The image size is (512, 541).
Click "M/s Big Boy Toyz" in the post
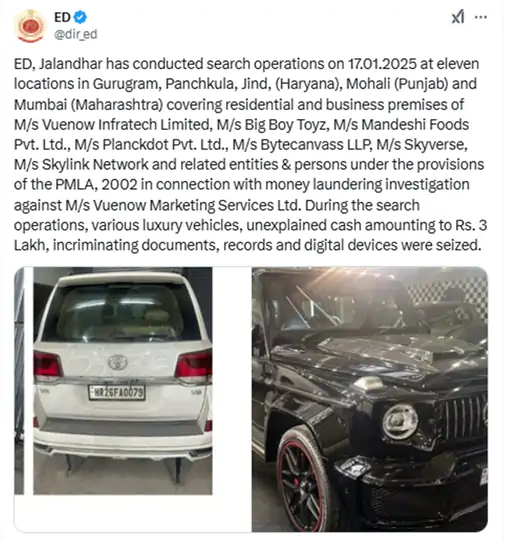(271, 125)
